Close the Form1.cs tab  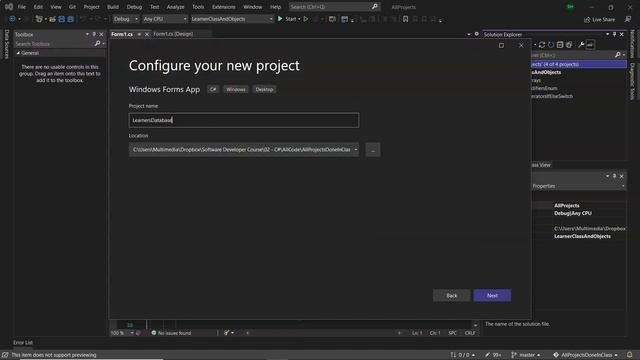[147, 34]
